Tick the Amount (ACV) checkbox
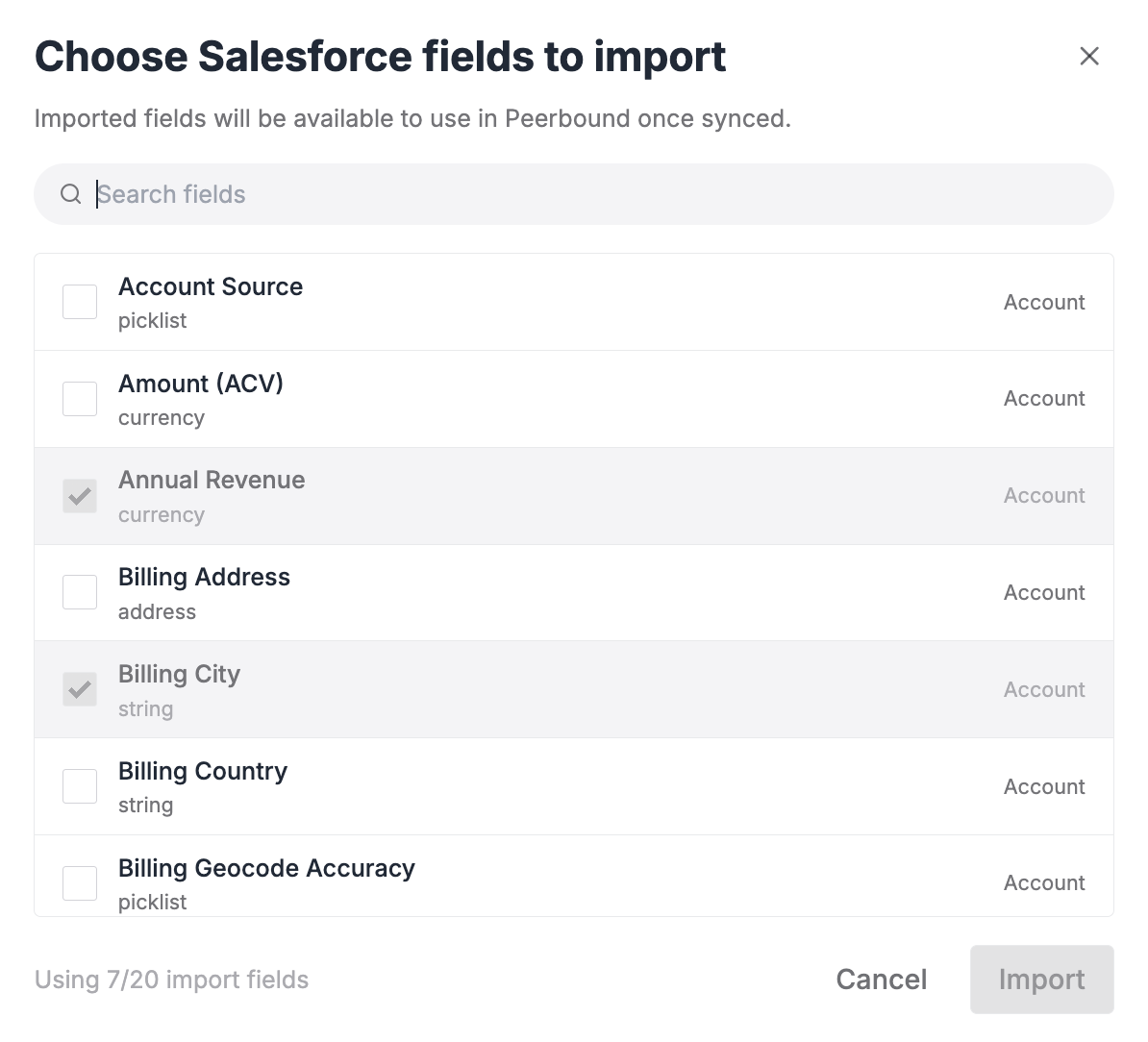This screenshot has height=1042, width=1148. (x=80, y=399)
